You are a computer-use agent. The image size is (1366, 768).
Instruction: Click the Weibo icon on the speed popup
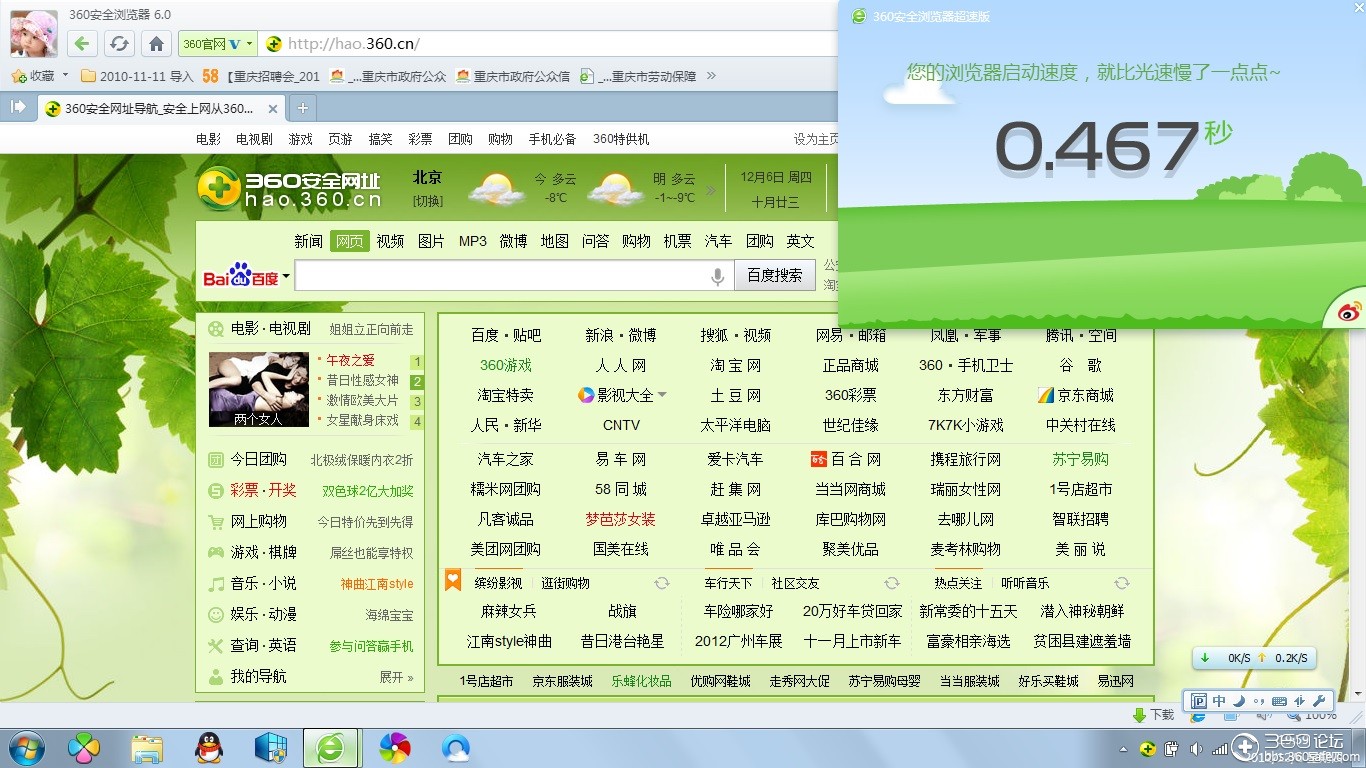[1347, 313]
